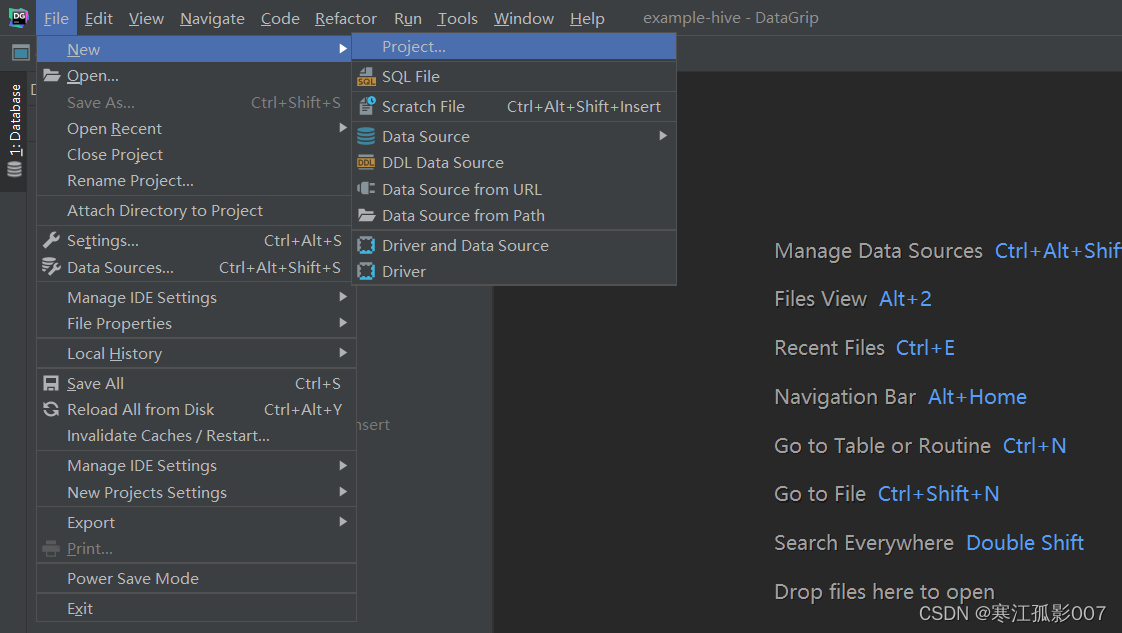
Task: Click the printer icon beside Print...
Action: pos(51,549)
